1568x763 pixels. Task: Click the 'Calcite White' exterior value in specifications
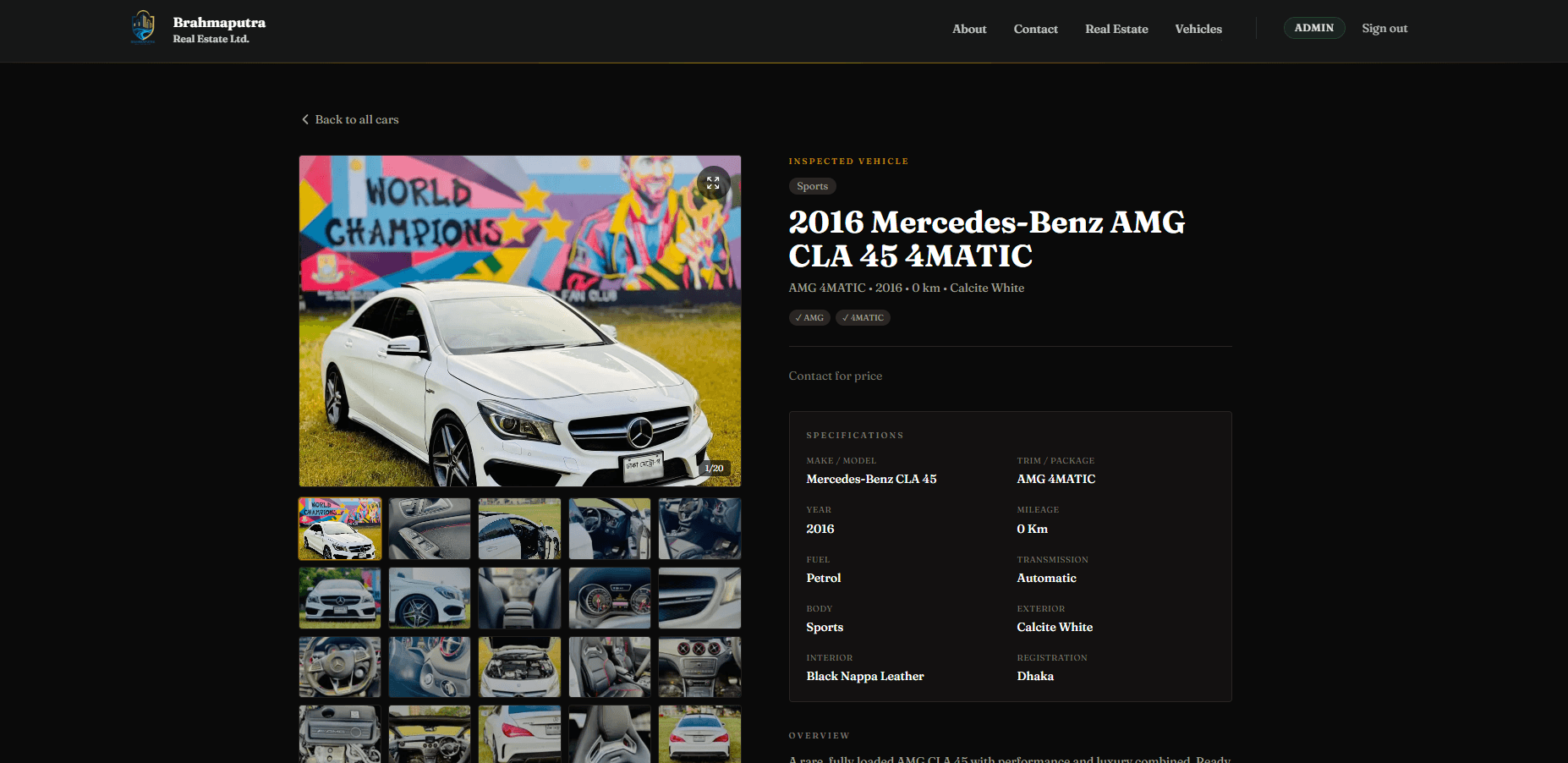1055,627
